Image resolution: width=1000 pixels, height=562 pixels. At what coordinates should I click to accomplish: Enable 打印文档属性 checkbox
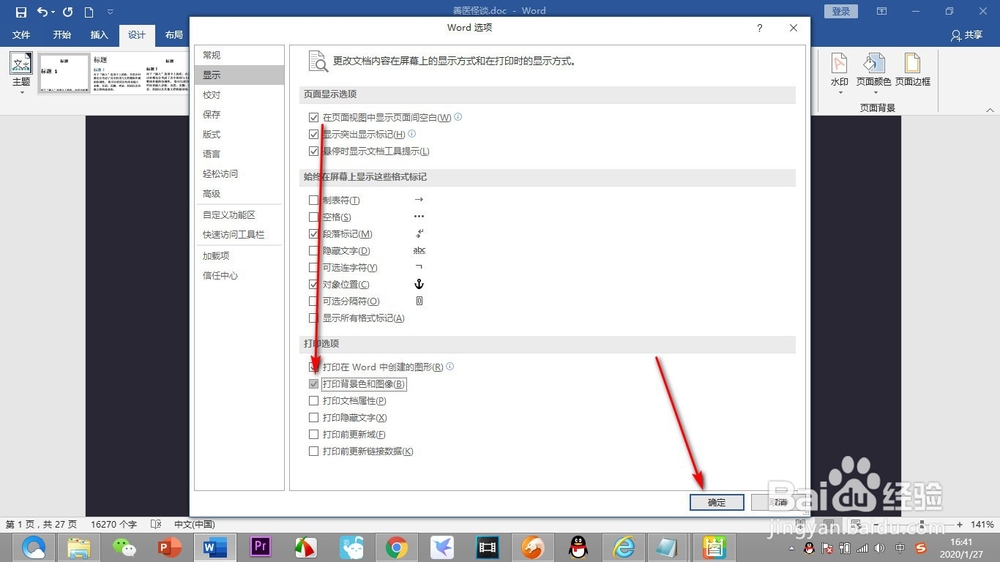coord(313,401)
